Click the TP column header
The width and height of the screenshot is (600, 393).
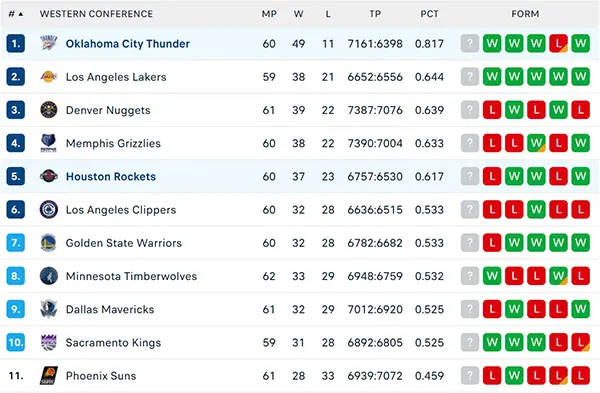tap(375, 14)
